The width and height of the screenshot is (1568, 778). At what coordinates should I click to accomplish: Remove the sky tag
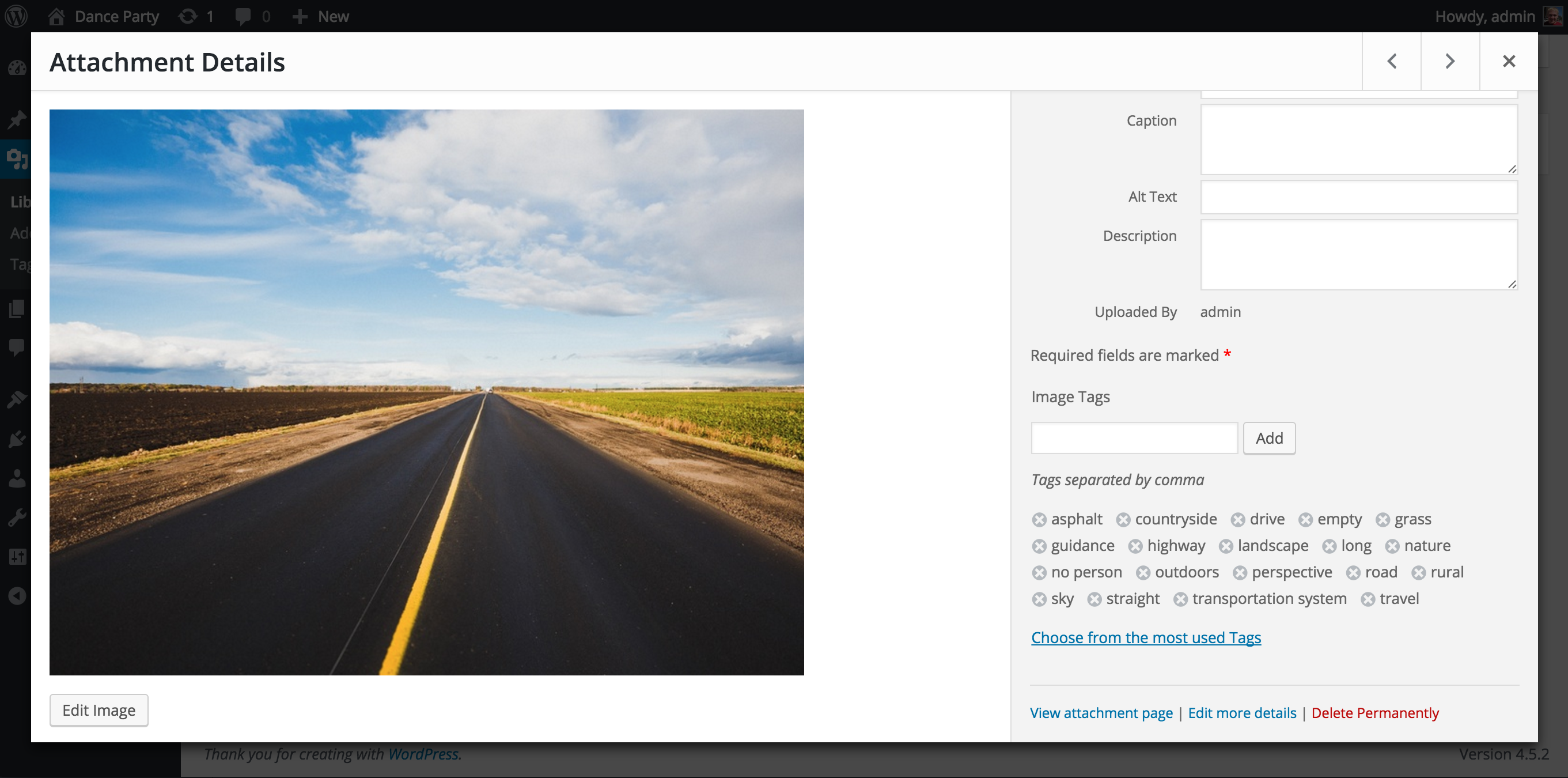click(x=1039, y=599)
